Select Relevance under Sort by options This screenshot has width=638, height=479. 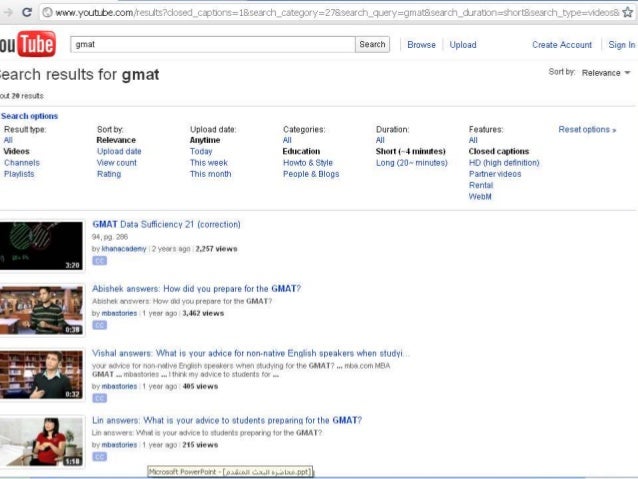pyautogui.click(x=116, y=140)
